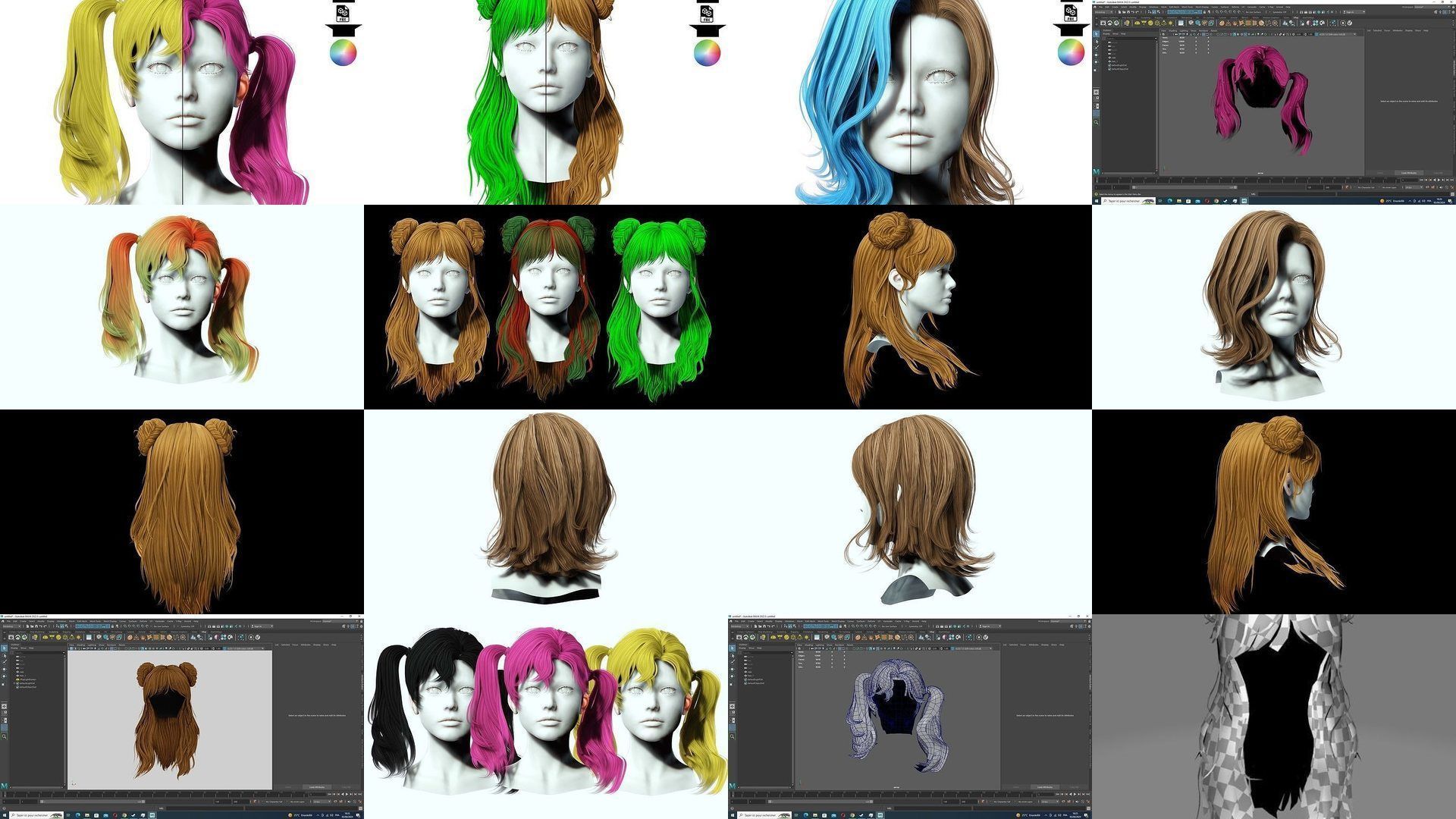Viewport: 1456px width, 819px height.
Task: Open the back-view long hair with two buns
Action: [182, 512]
